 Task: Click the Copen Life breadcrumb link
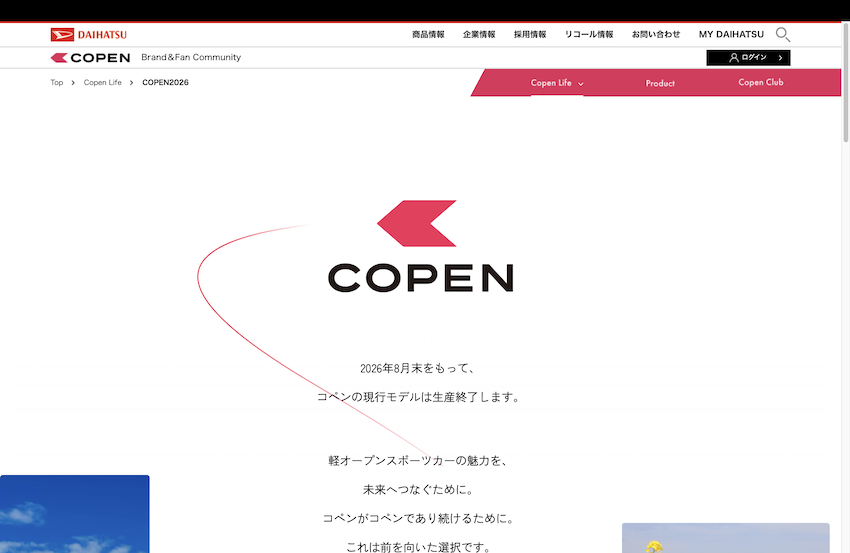point(102,82)
